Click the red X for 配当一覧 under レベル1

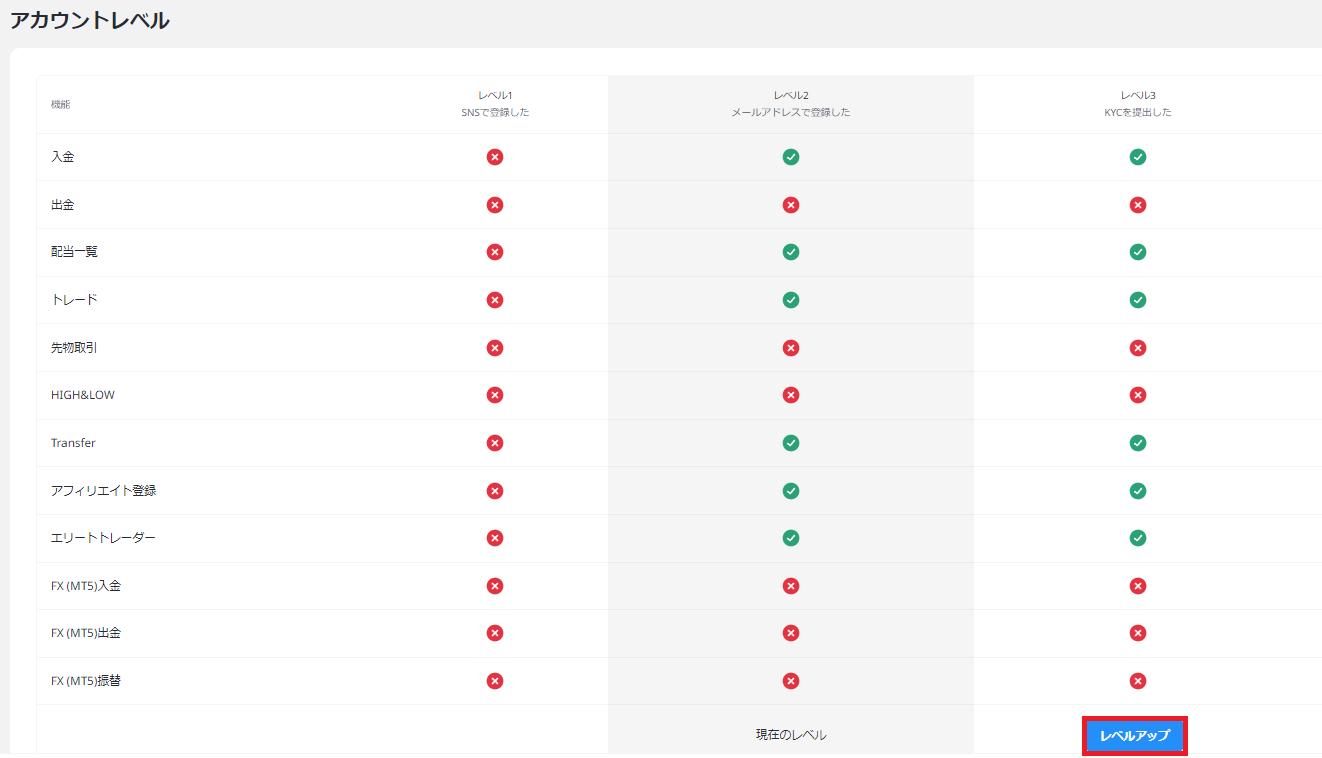[494, 252]
